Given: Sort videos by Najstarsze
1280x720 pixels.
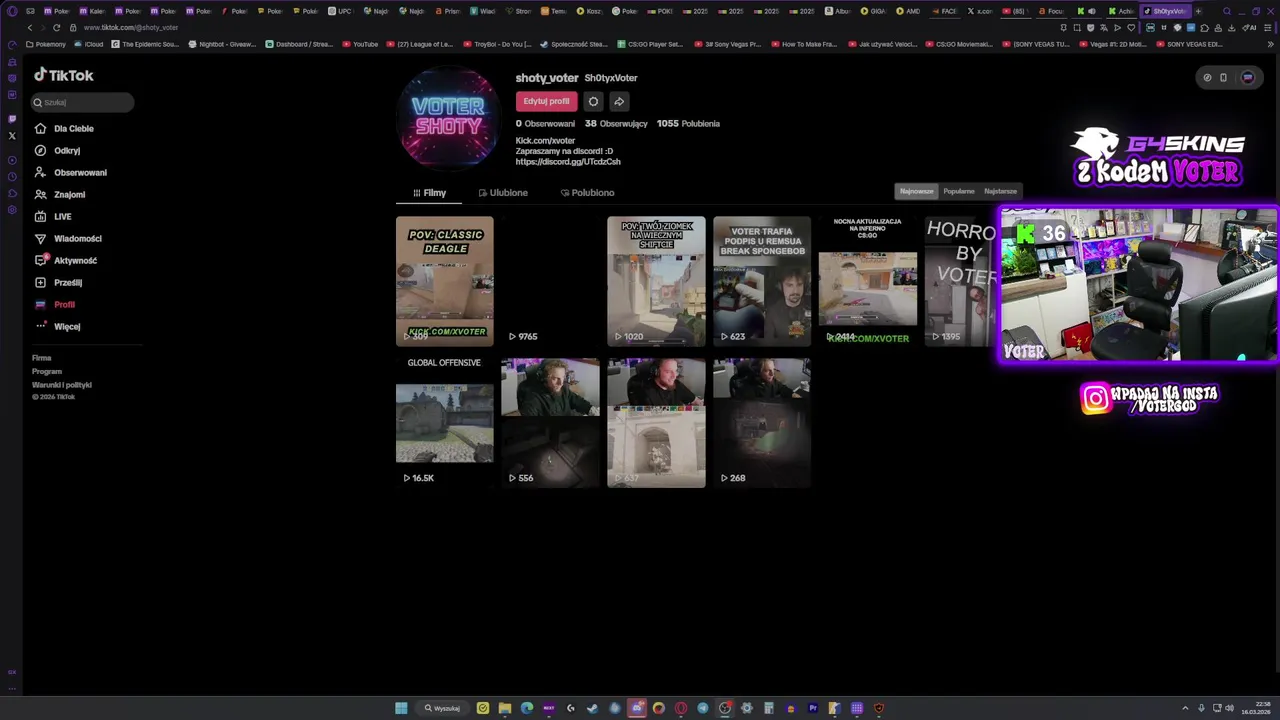Looking at the screenshot, I should click(x=1000, y=191).
